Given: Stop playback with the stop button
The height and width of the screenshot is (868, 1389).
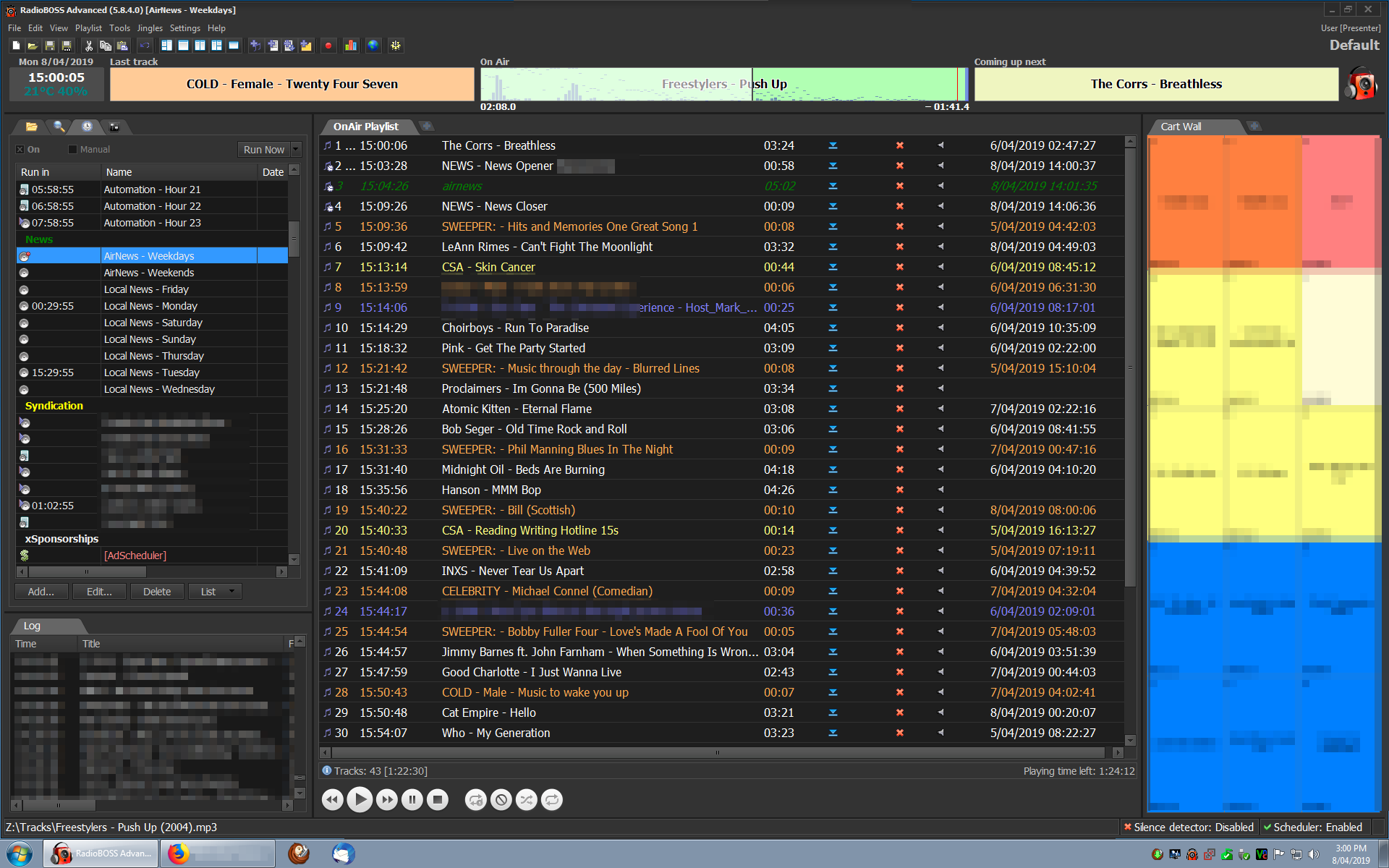Looking at the screenshot, I should tap(438, 800).
